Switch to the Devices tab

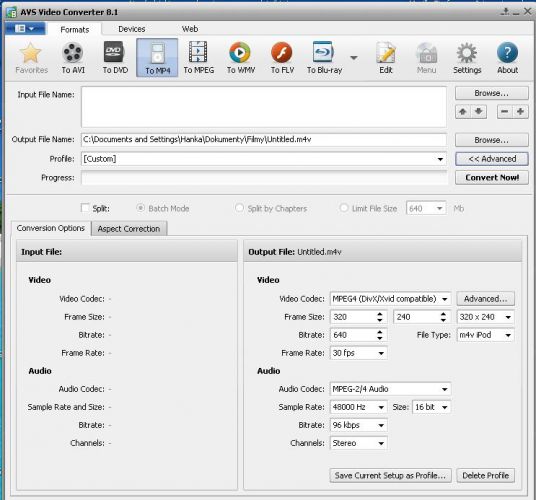(132, 29)
